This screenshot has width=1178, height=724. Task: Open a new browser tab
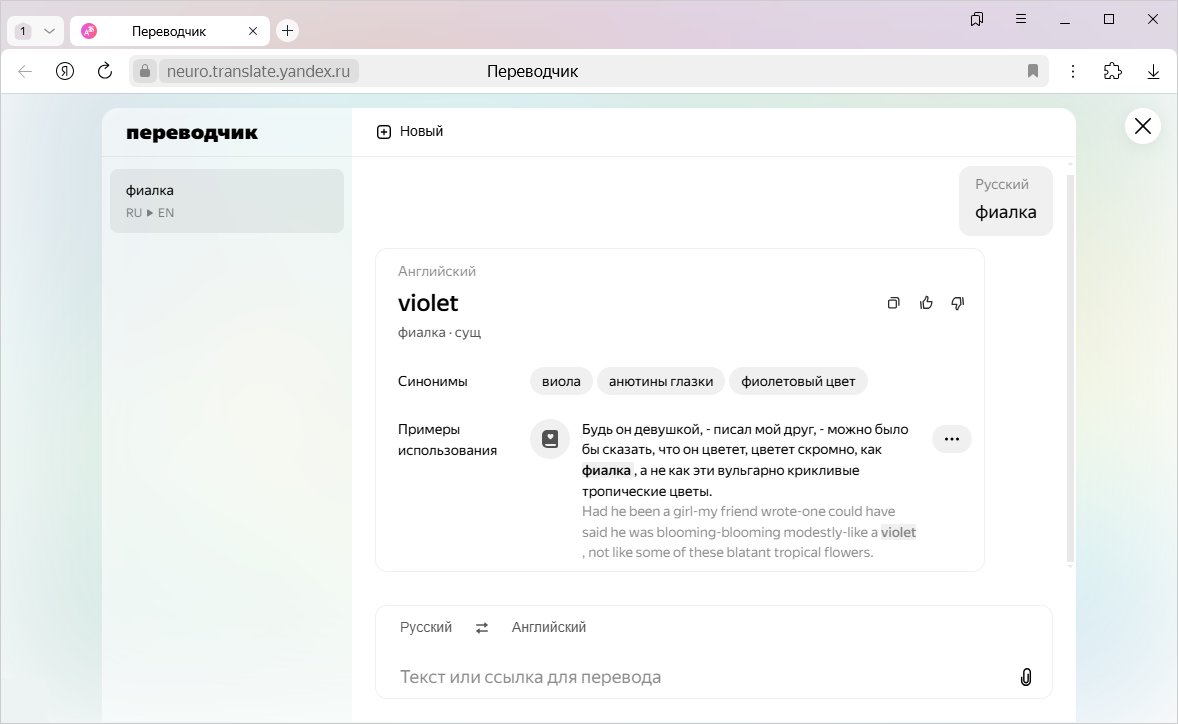pos(288,31)
